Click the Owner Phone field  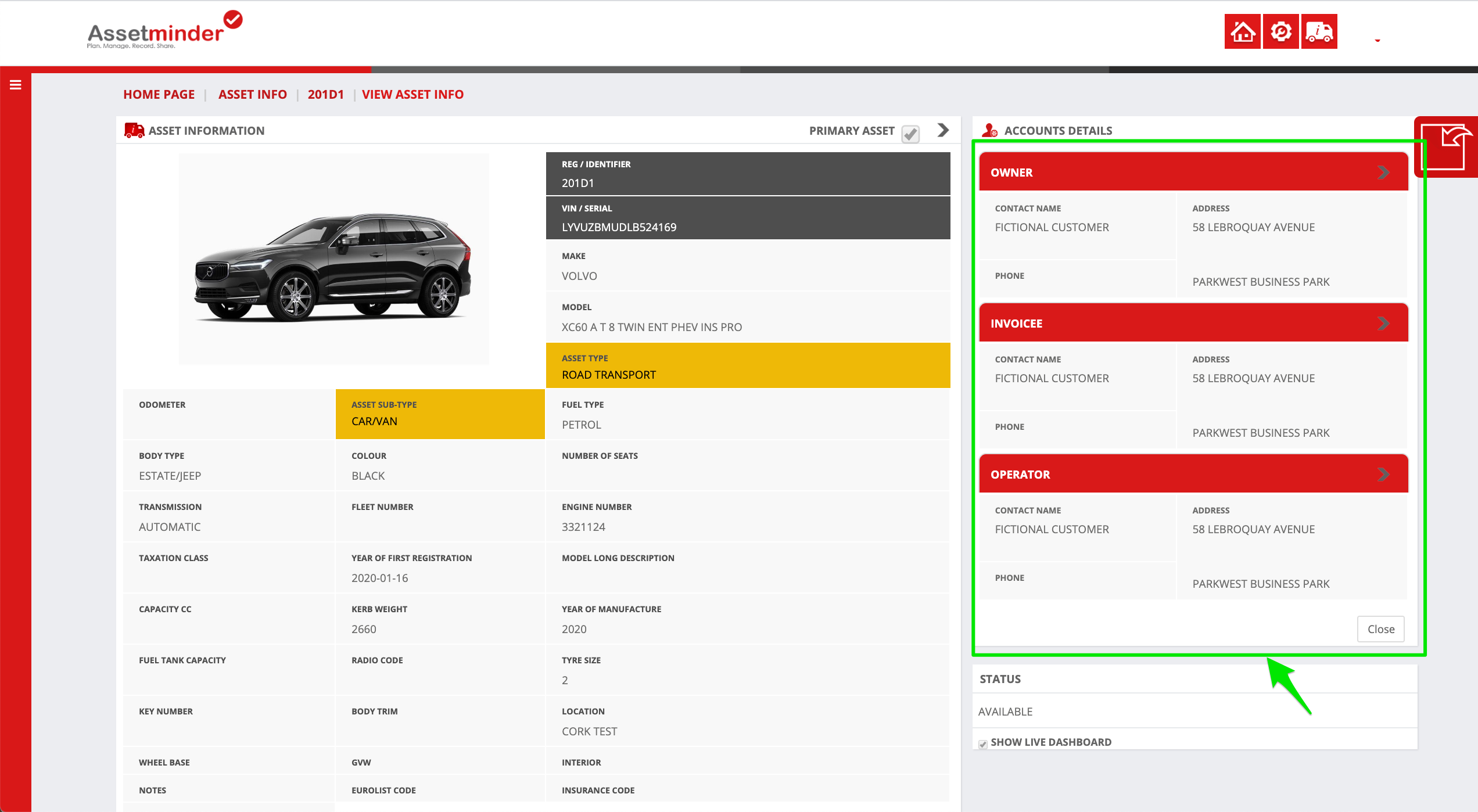click(x=1078, y=278)
